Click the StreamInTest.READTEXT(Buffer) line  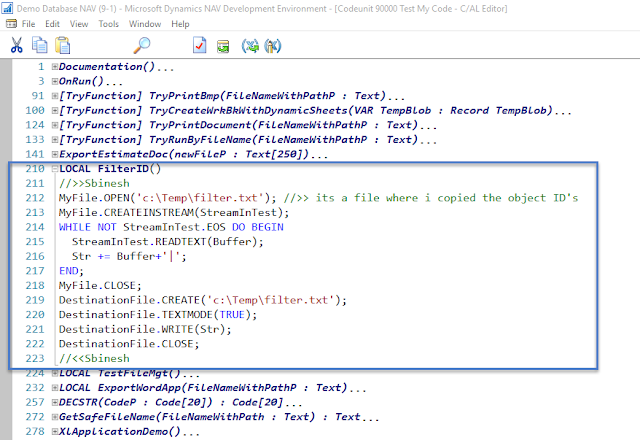click(168, 242)
